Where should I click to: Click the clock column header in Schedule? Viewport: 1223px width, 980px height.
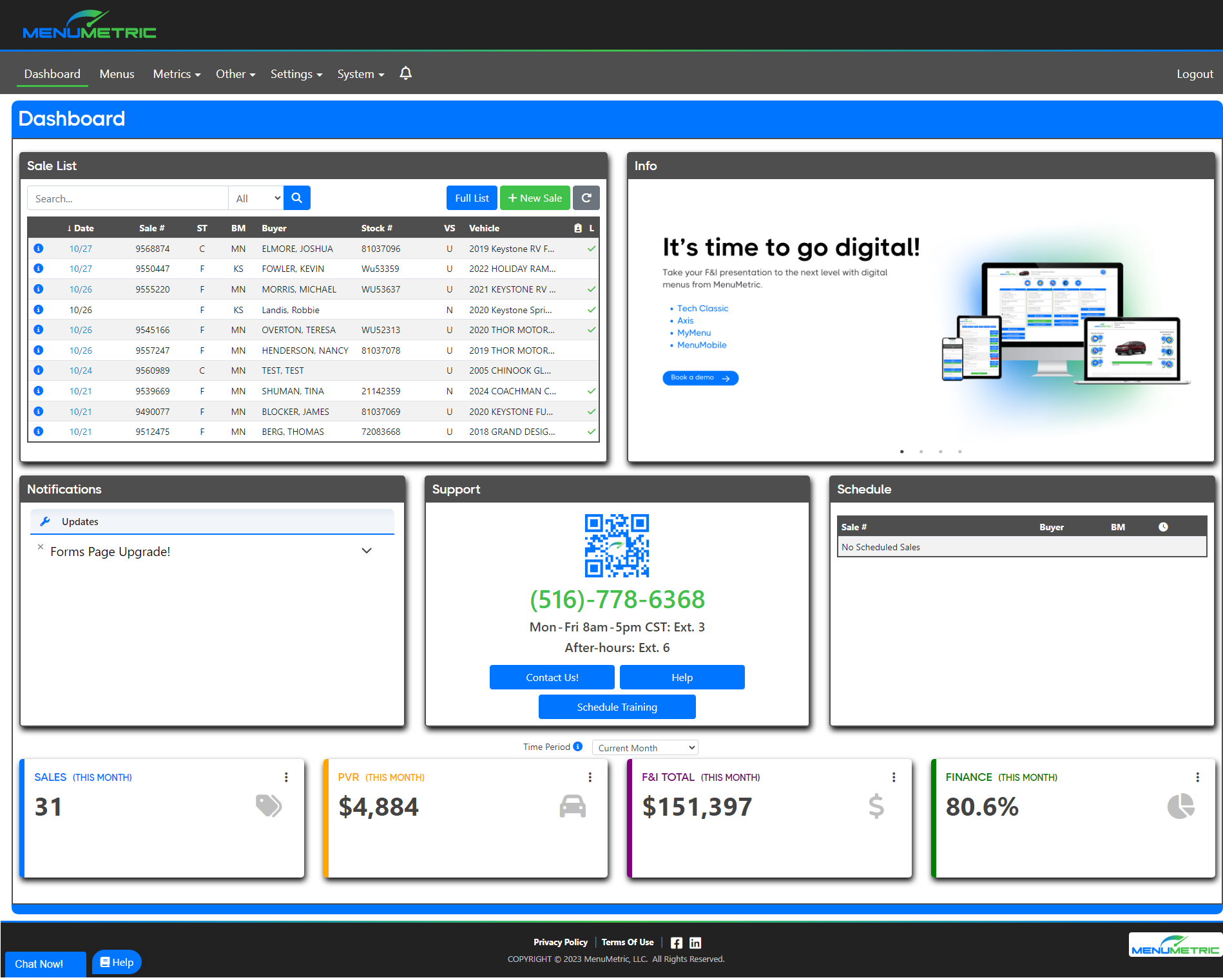tap(1164, 526)
